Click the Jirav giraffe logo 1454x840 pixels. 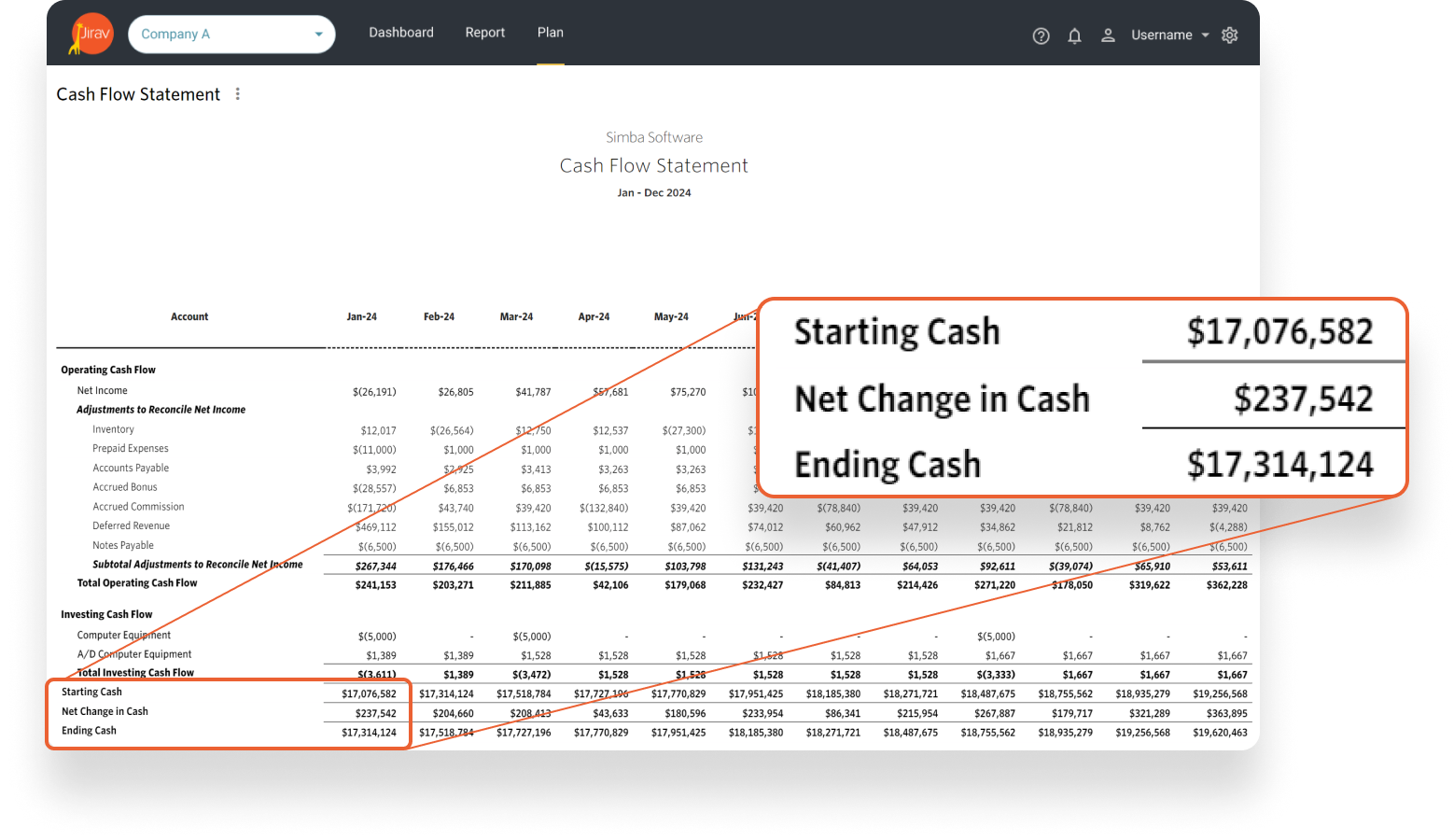tap(91, 35)
